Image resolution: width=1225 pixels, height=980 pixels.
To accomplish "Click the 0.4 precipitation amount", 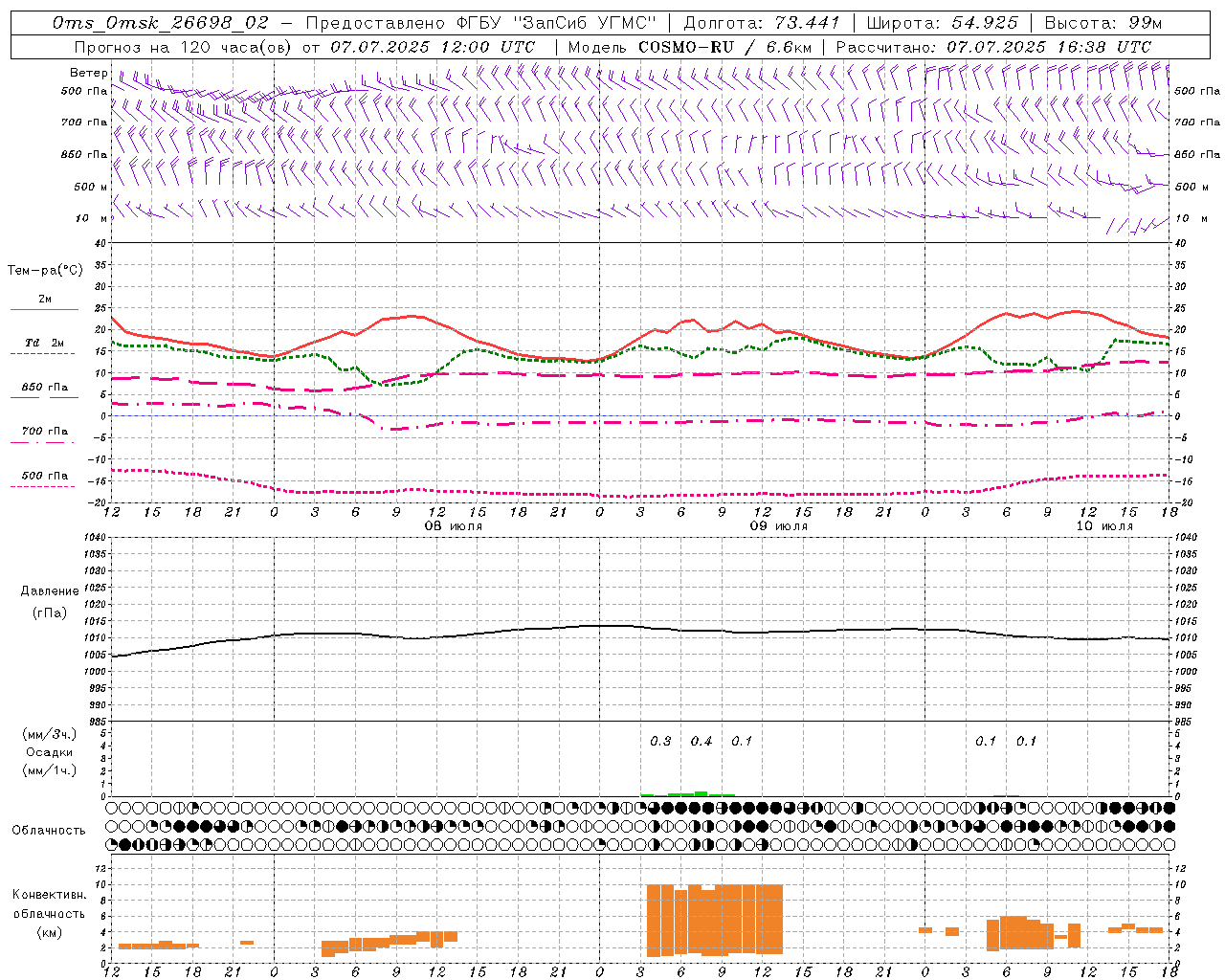I will 702,742.
